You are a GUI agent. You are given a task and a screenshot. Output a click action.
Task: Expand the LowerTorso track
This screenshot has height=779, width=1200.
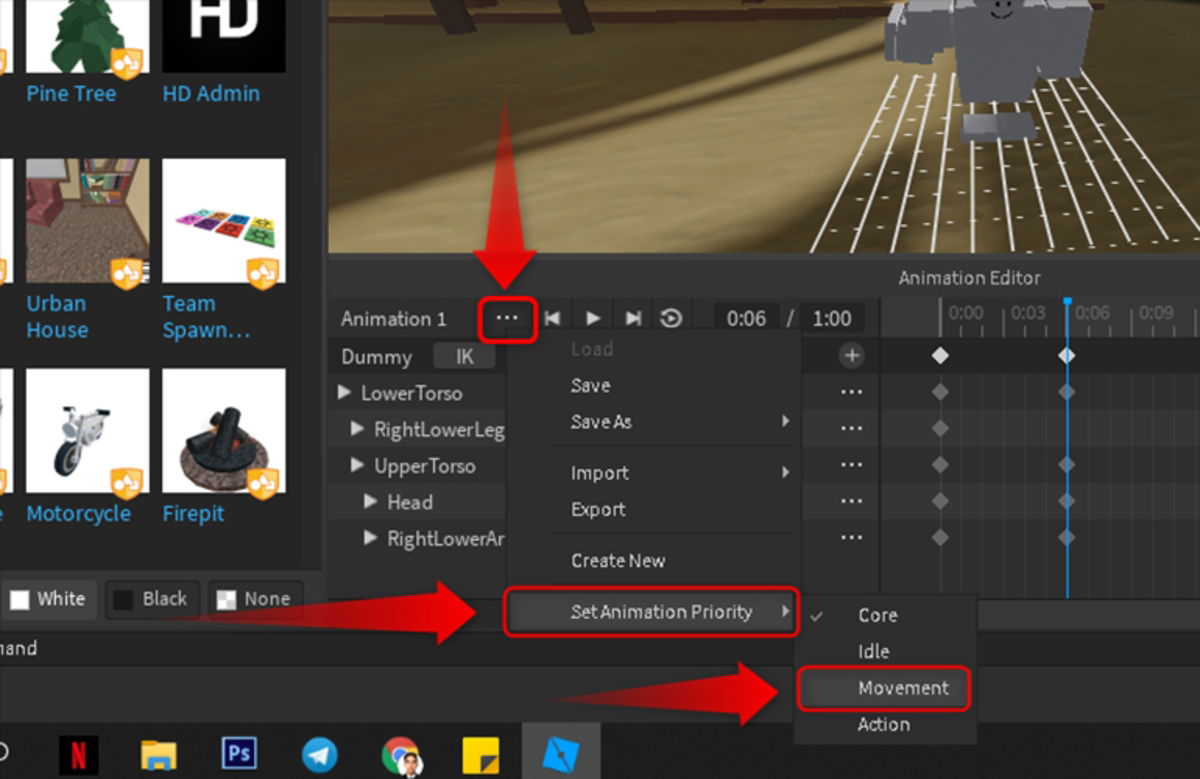(344, 393)
